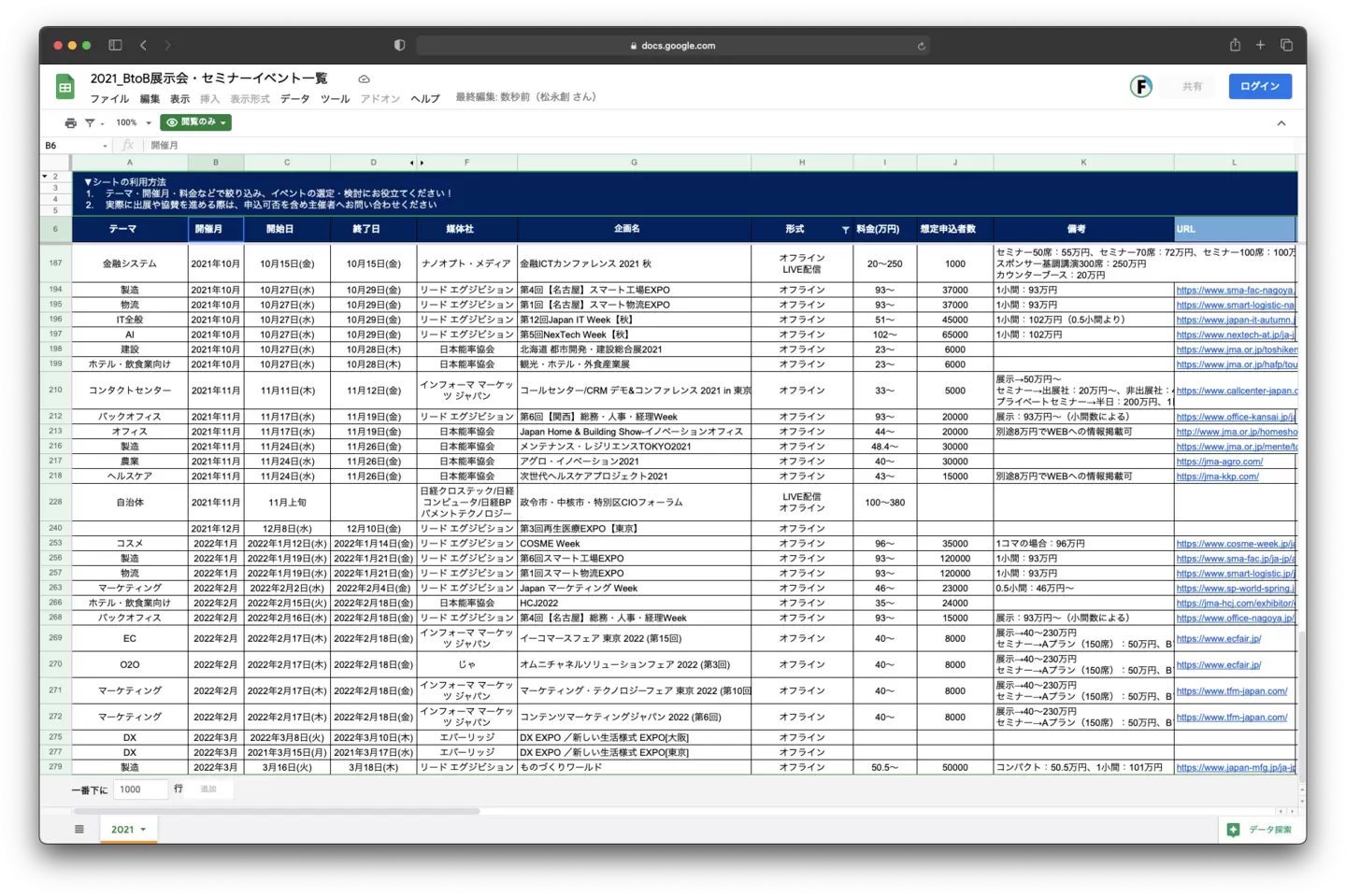Open the japan-mfg link in row 279
This screenshot has height=896, width=1346.
[1236, 768]
